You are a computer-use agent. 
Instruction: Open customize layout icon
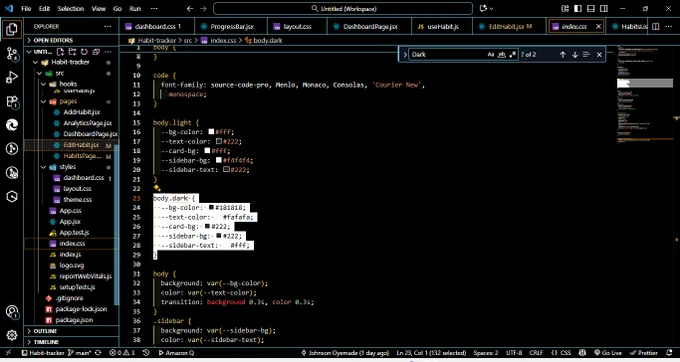[x=565, y=8]
